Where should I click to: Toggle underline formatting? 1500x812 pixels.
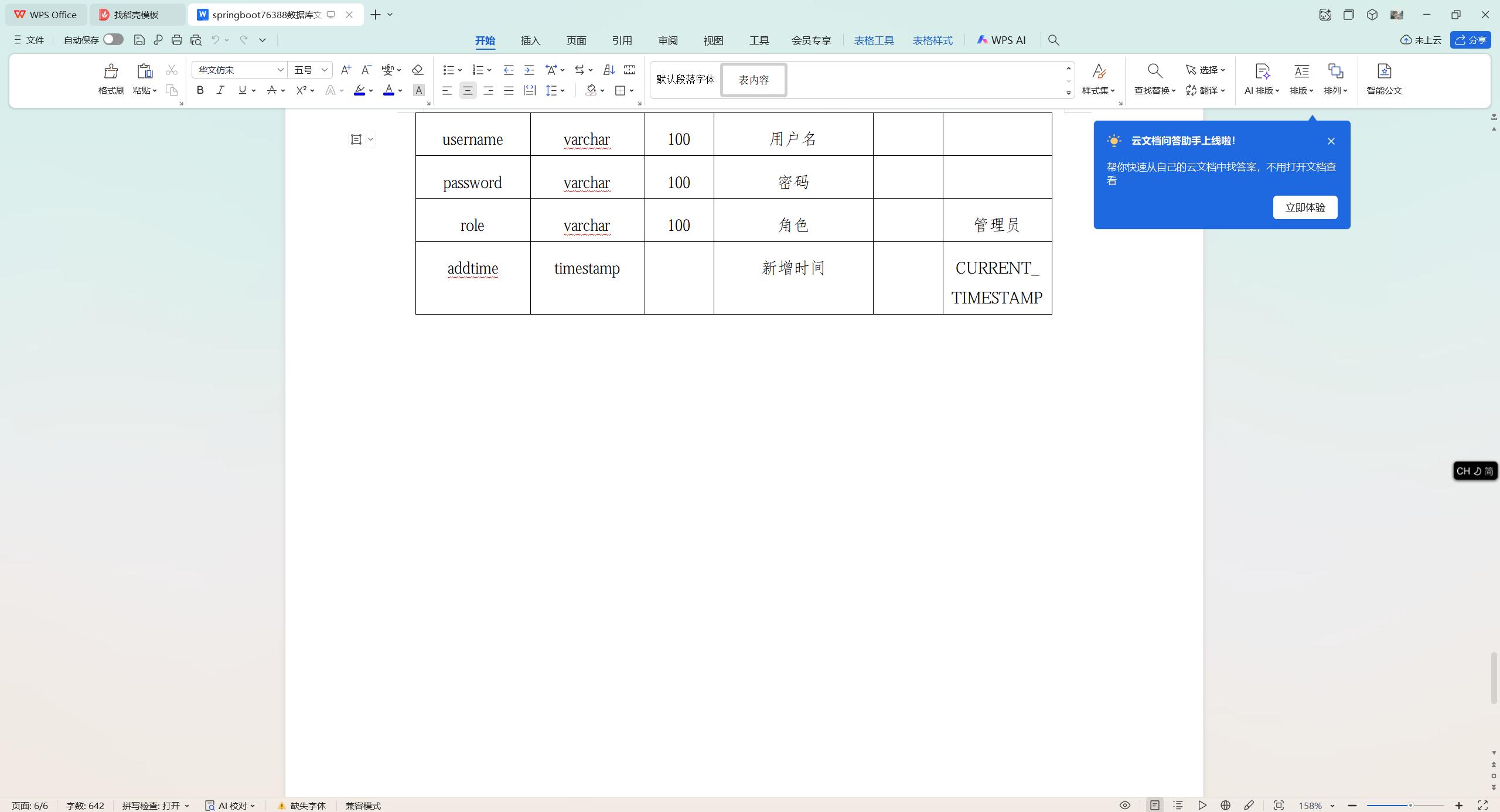[241, 90]
